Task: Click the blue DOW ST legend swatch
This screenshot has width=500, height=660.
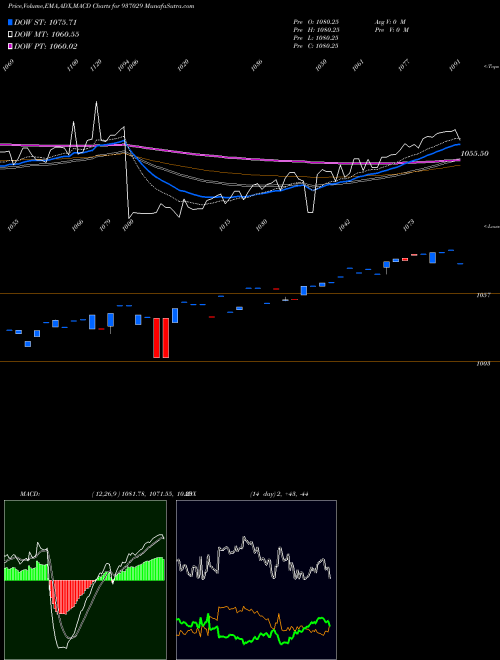Action: click(x=11, y=22)
